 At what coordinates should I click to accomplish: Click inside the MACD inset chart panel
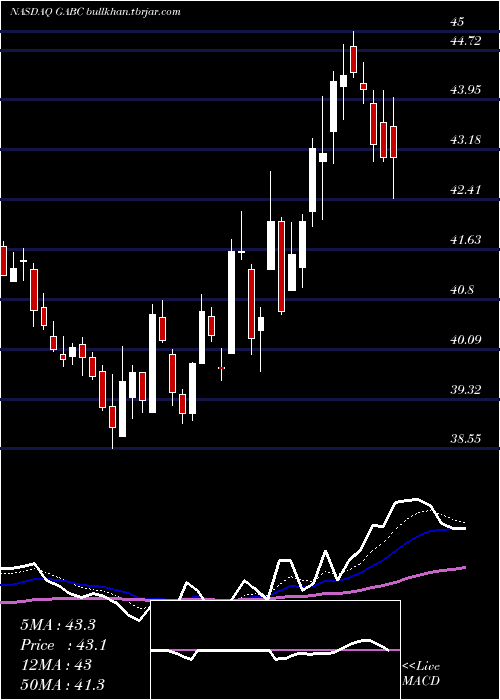pos(275,650)
